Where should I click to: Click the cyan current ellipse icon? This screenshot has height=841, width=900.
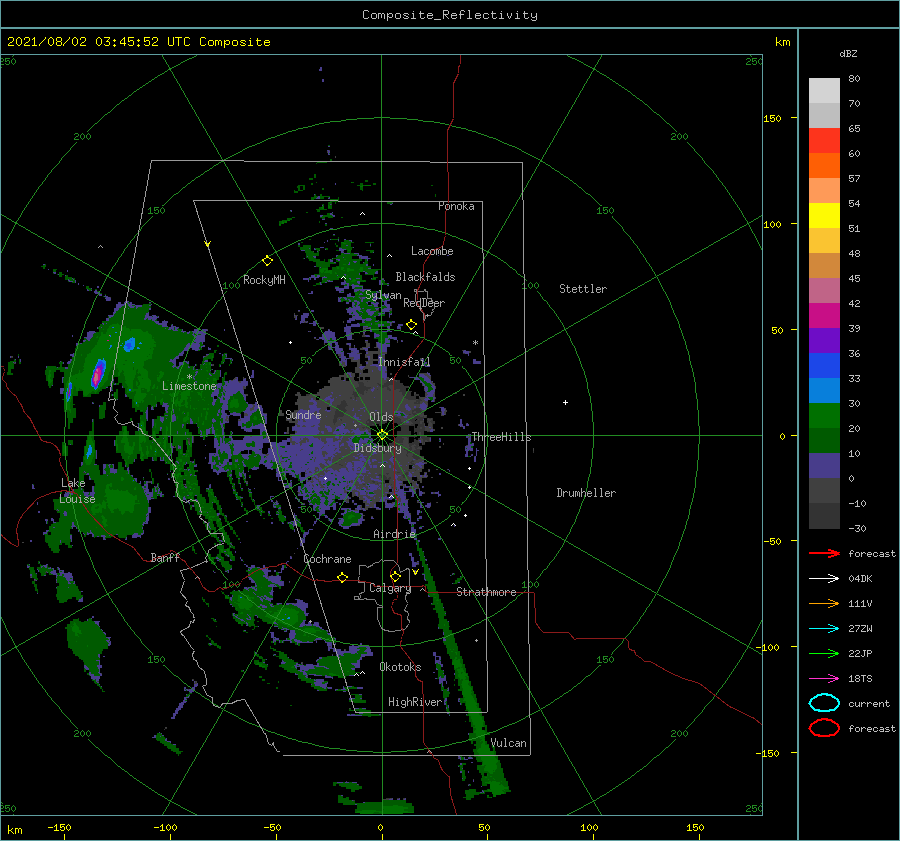[824, 703]
